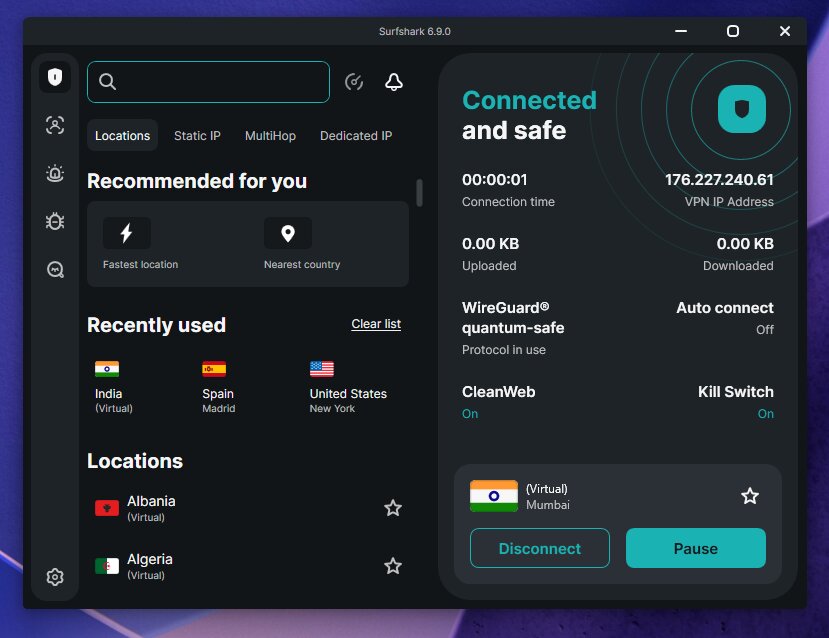This screenshot has width=829, height=638.
Task: Select the Spain flag in Recently used
Action: (214, 369)
